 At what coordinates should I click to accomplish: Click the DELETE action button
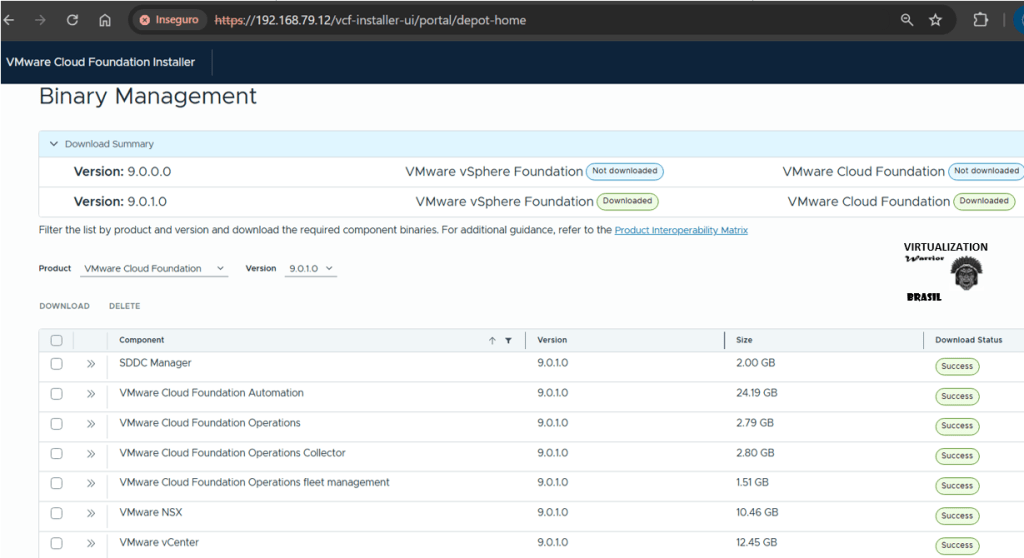124,306
